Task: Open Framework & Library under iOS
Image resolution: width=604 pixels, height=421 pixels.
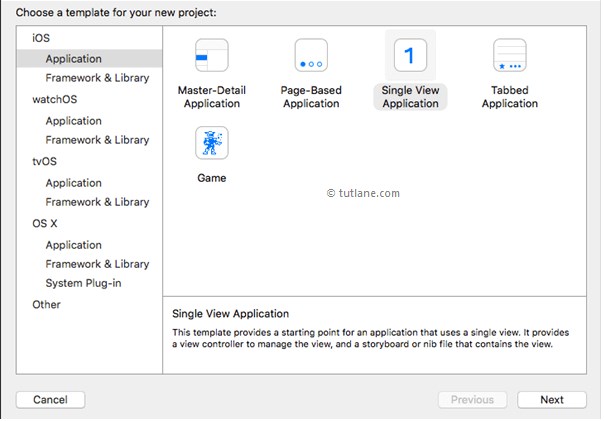Action: tap(97, 78)
